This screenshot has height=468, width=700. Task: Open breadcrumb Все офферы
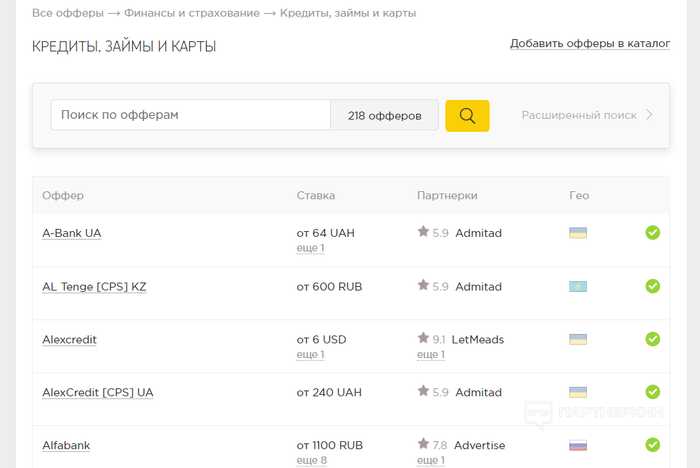[68, 13]
